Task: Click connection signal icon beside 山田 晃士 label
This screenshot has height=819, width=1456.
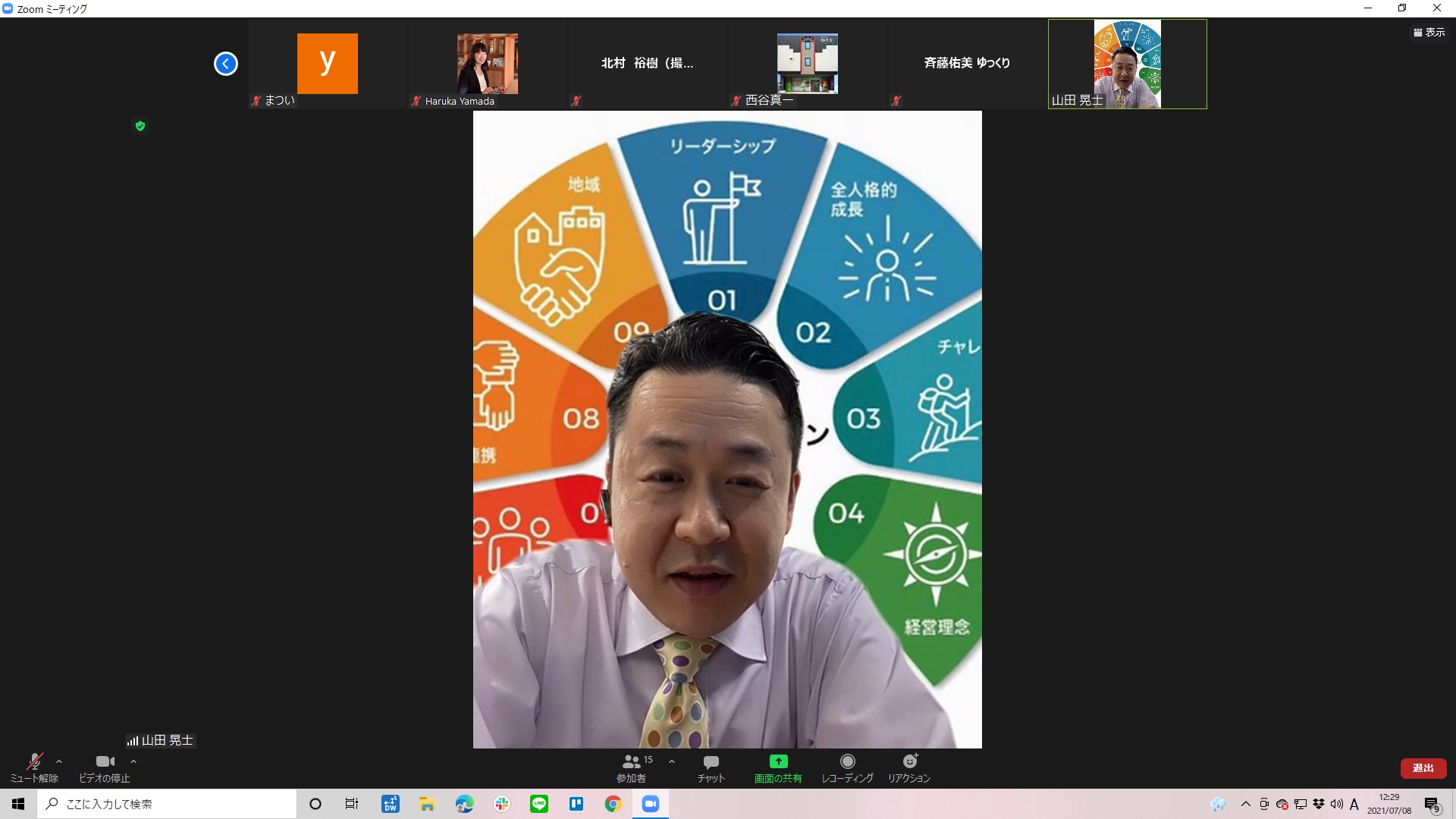Action: pos(133,741)
